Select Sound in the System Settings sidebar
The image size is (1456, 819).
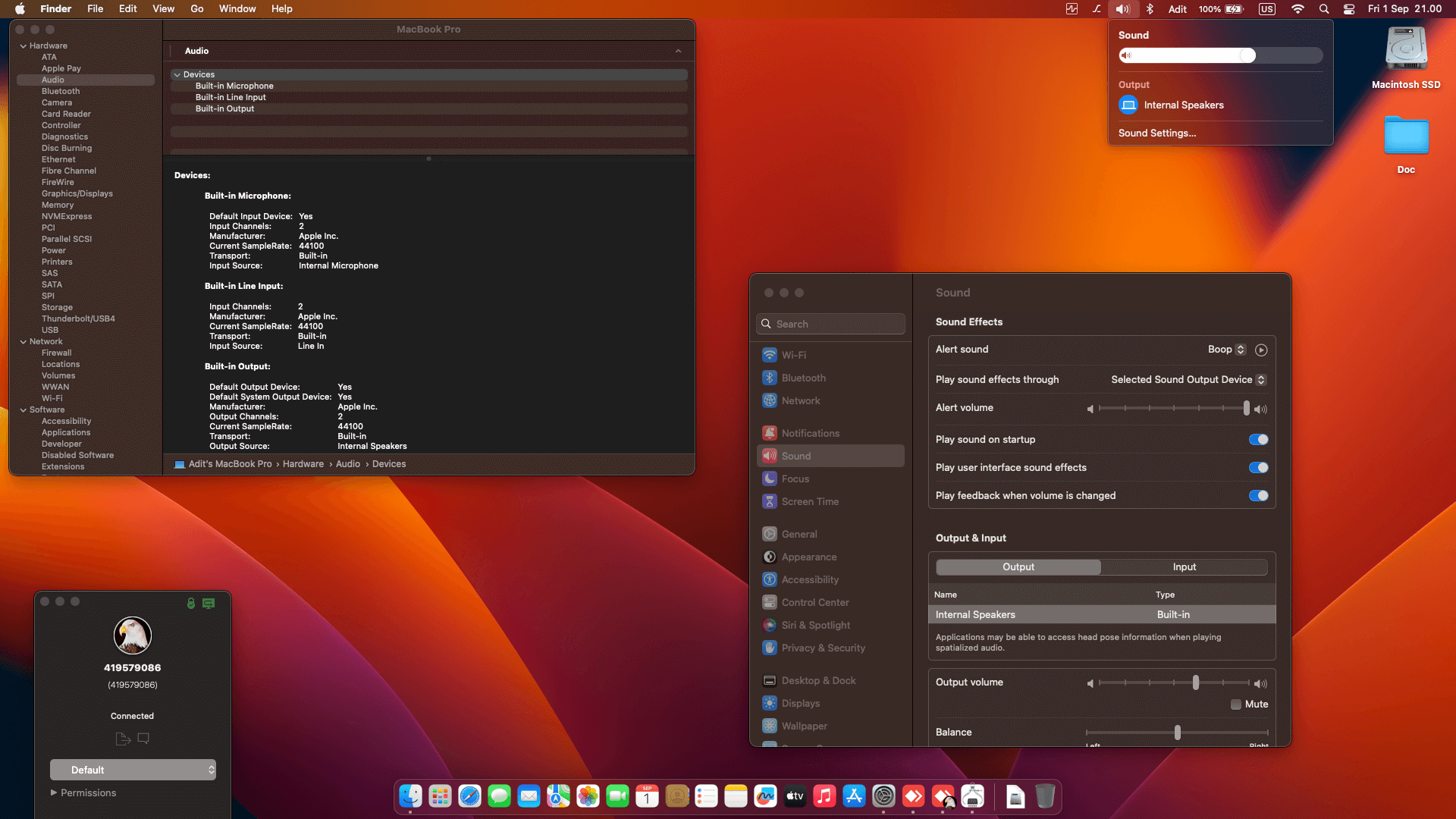pyautogui.click(x=796, y=456)
